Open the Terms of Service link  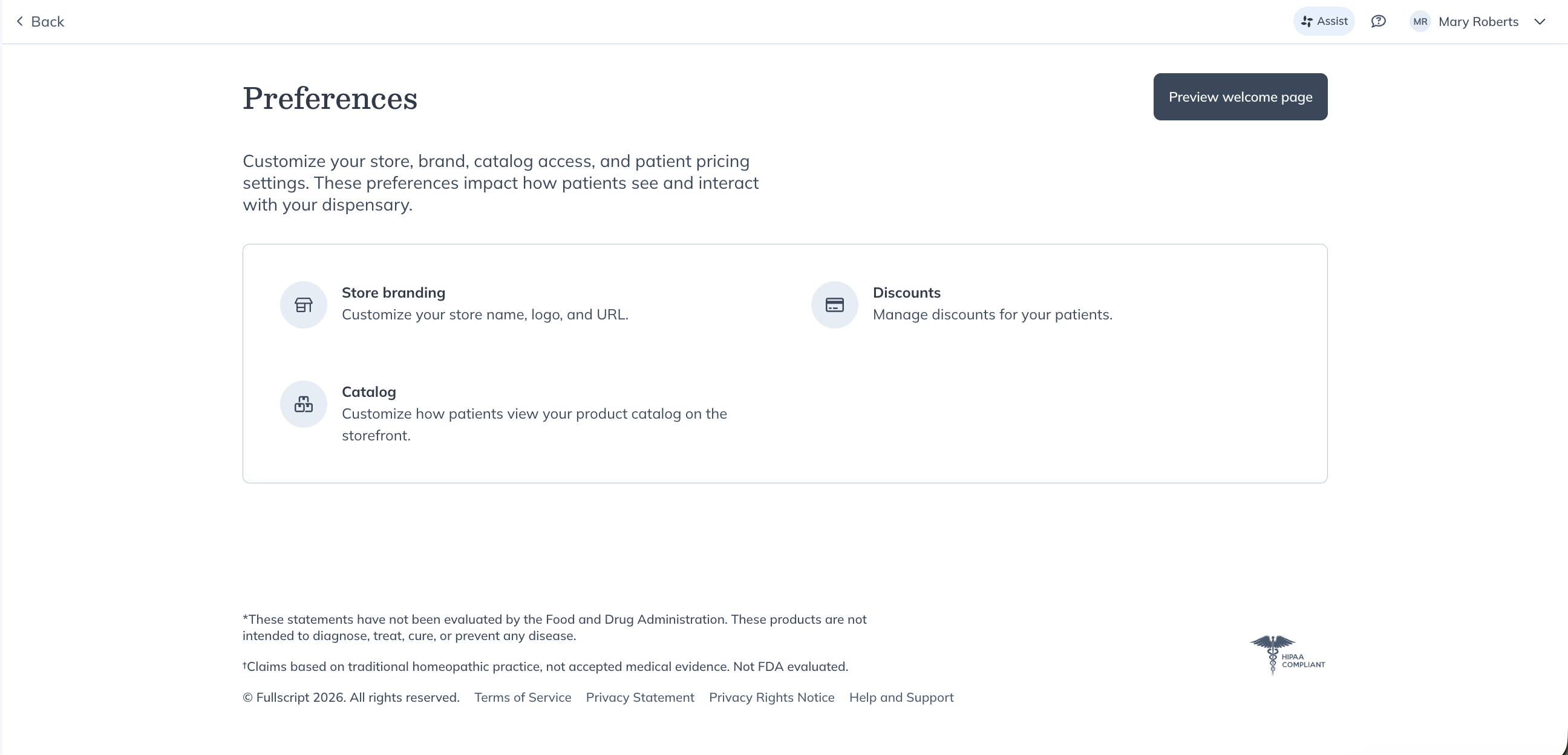[522, 697]
